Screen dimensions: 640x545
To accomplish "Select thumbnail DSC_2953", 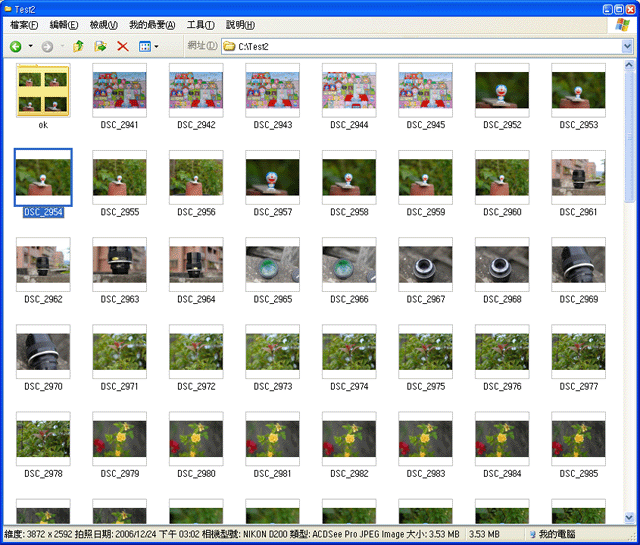I will (x=578, y=90).
